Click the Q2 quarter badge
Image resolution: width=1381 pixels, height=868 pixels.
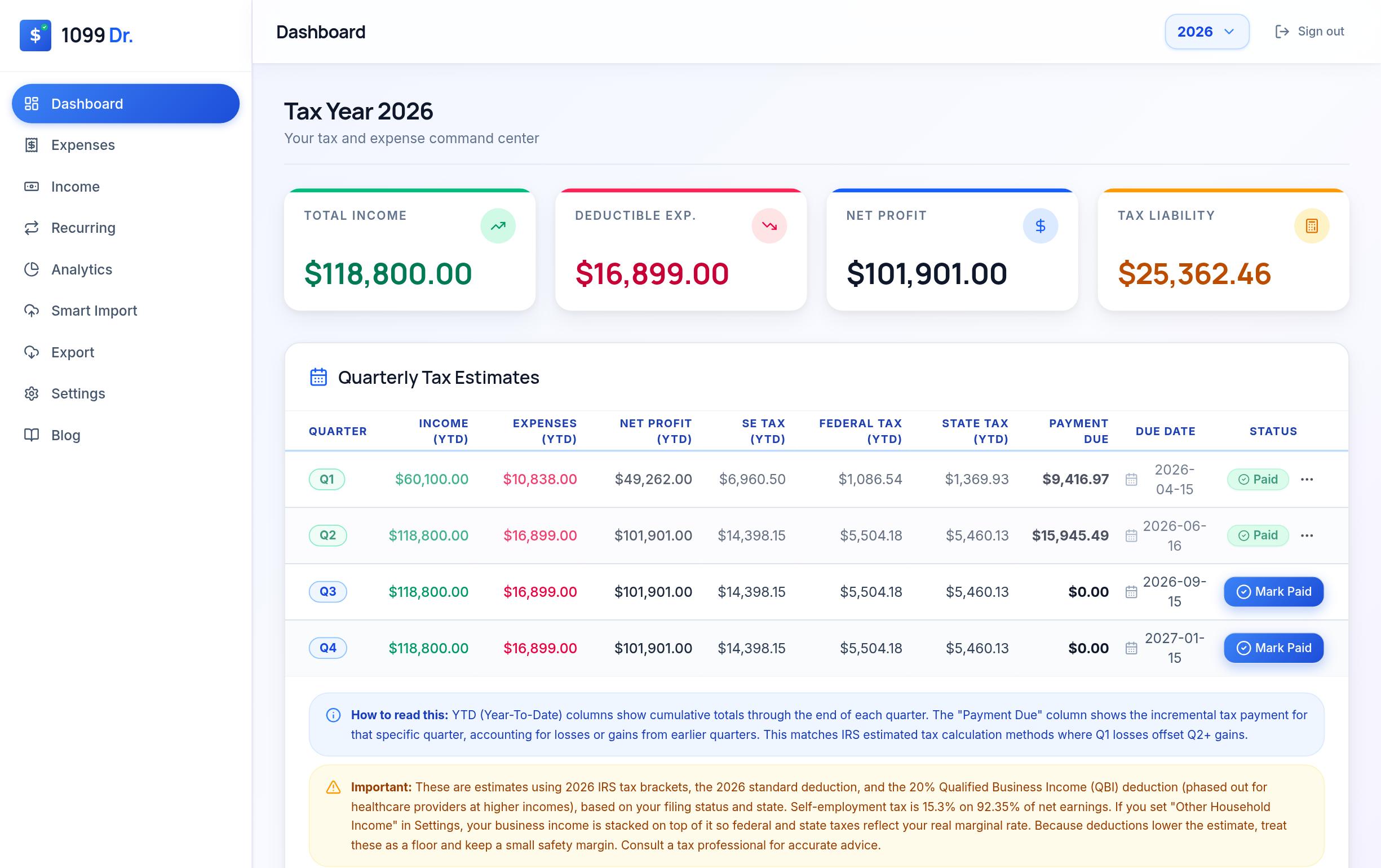coord(327,535)
